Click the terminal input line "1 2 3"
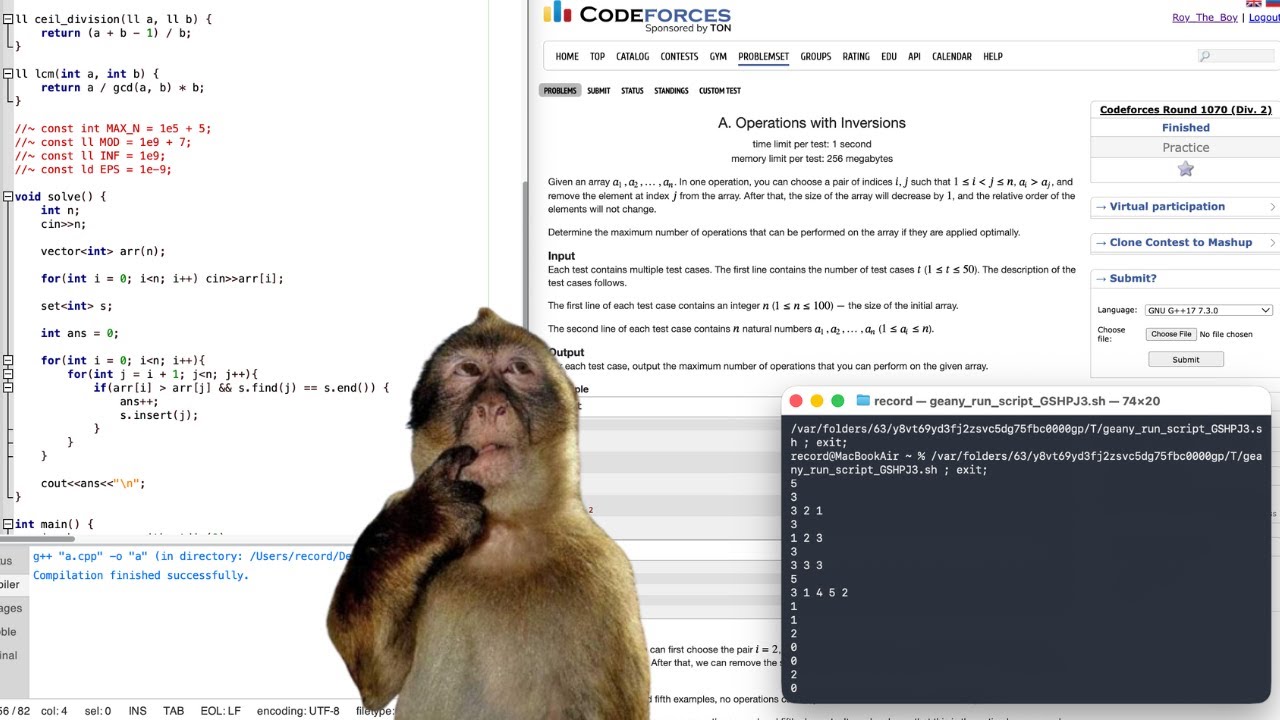1280x720 pixels. point(806,538)
